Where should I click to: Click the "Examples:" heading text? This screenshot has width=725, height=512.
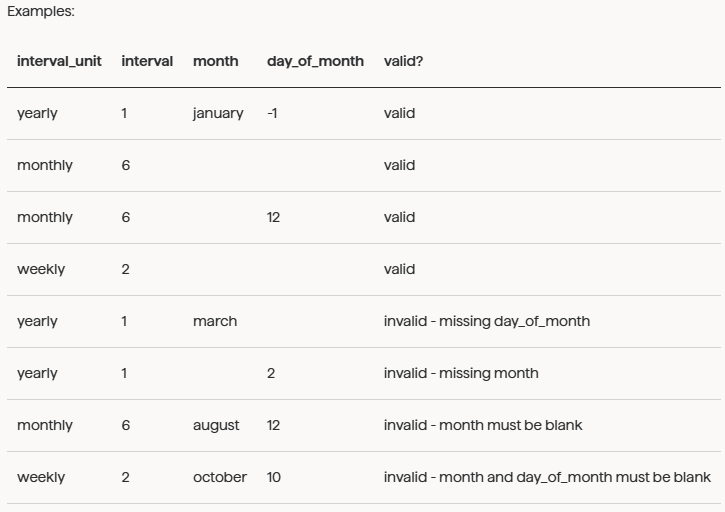tap(41, 12)
